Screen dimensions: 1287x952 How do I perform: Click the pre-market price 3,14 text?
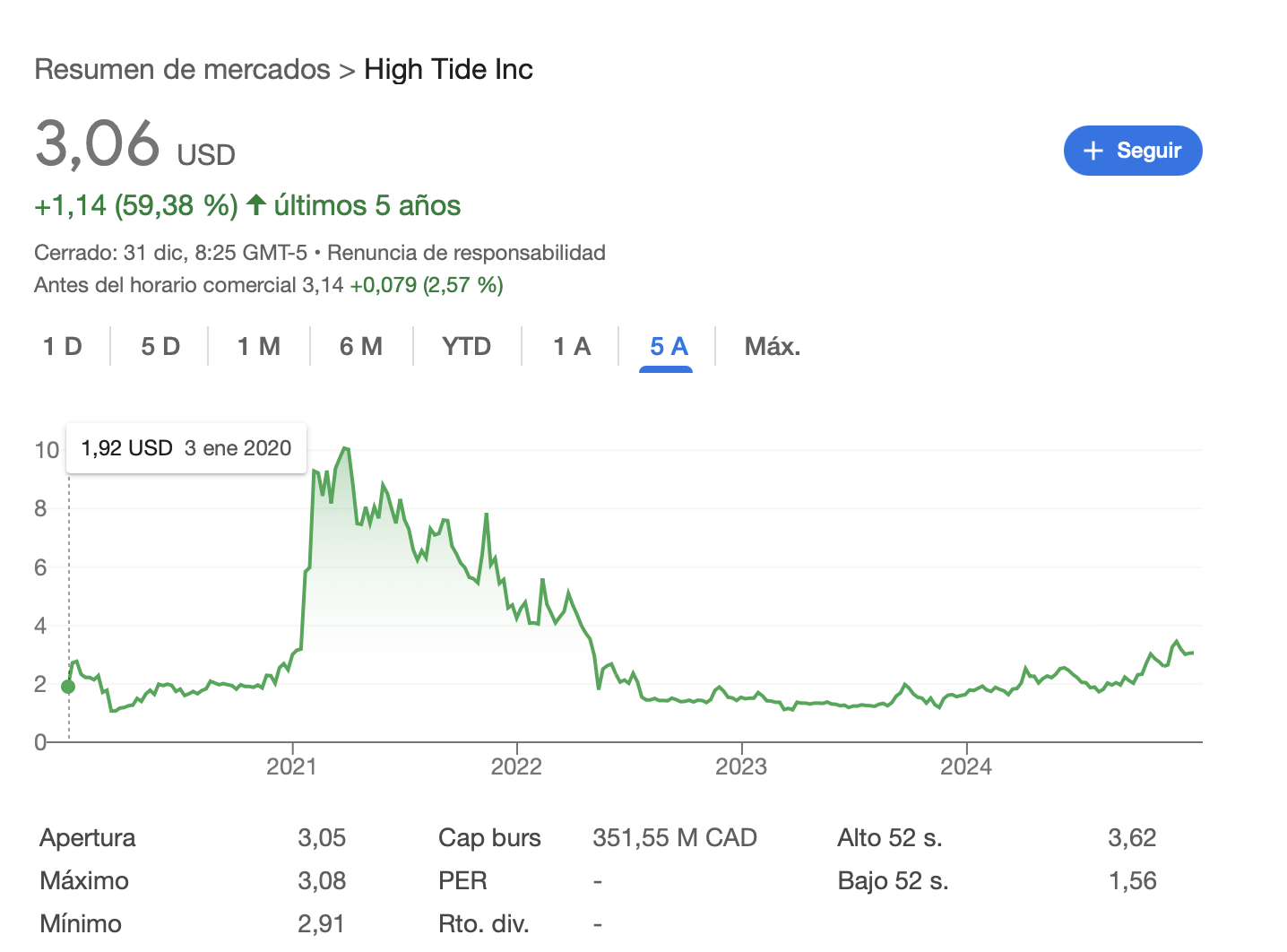coord(323,285)
